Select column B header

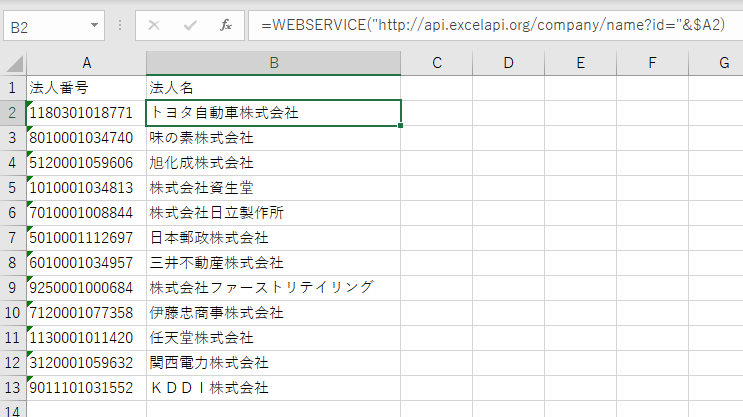click(273, 63)
